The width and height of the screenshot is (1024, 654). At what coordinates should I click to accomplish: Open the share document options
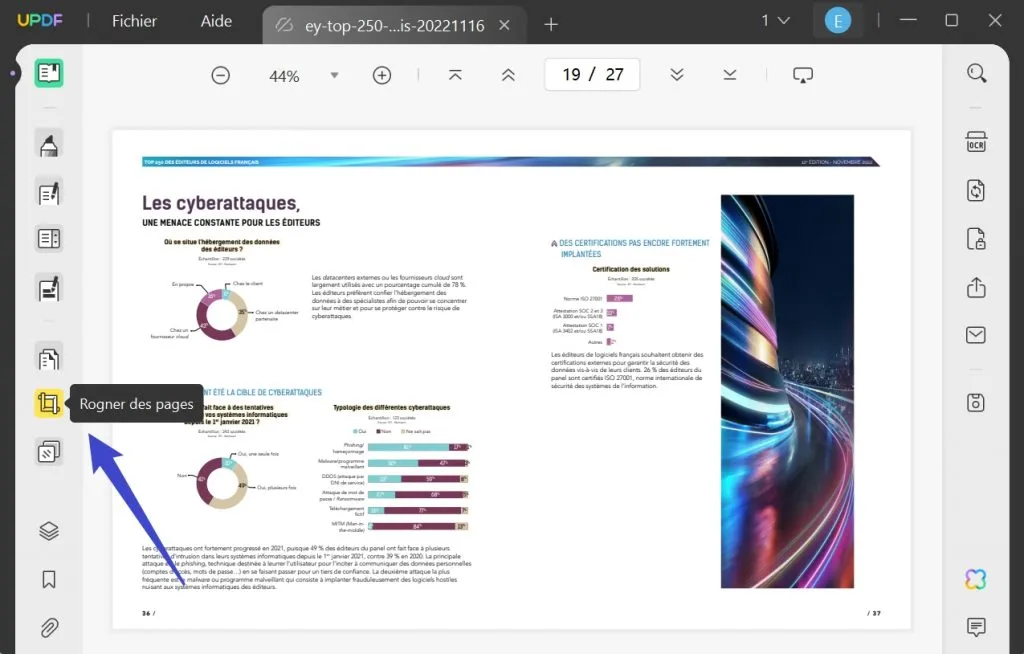pos(975,287)
